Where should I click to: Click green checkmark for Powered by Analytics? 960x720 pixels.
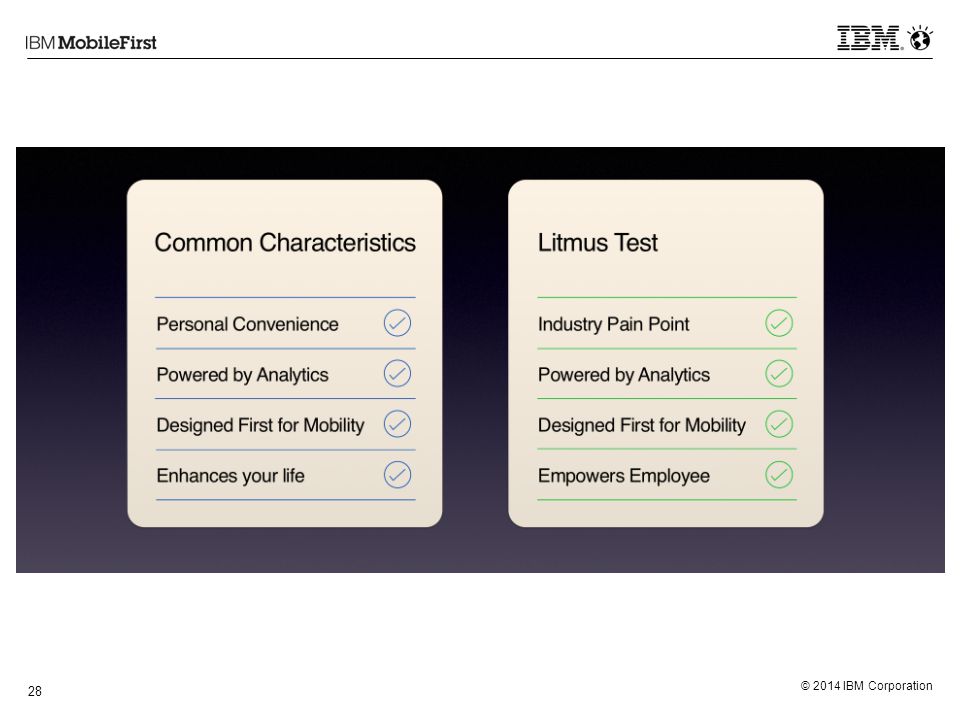tap(779, 373)
